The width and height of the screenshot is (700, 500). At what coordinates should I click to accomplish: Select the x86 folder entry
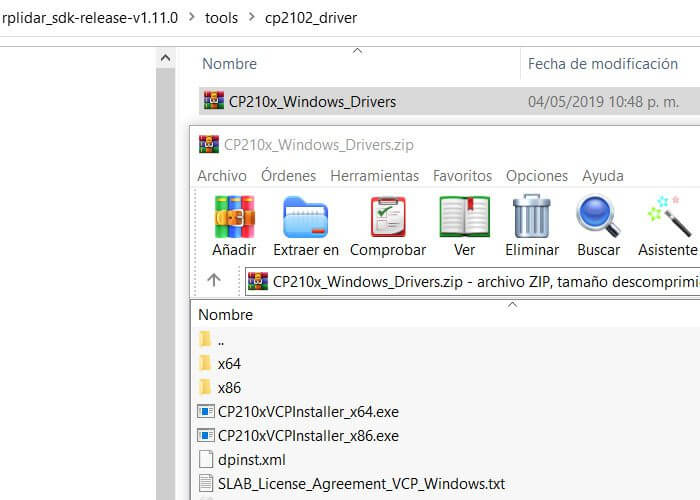228,387
